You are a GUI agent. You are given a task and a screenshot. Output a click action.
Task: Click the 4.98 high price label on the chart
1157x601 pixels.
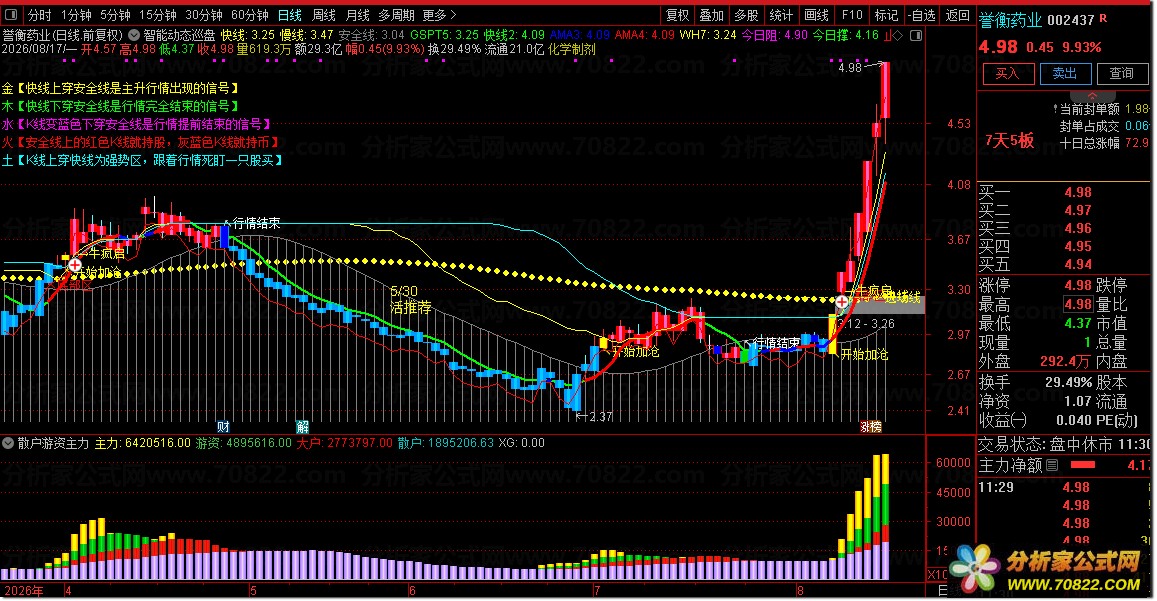850,67
